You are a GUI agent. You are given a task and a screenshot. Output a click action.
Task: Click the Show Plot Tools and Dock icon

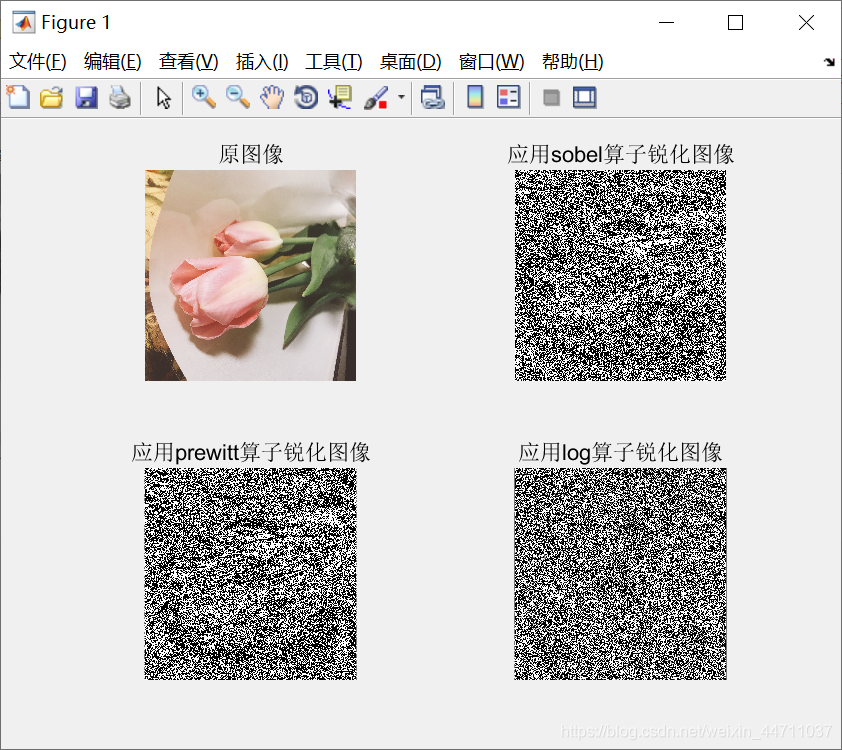(x=585, y=98)
